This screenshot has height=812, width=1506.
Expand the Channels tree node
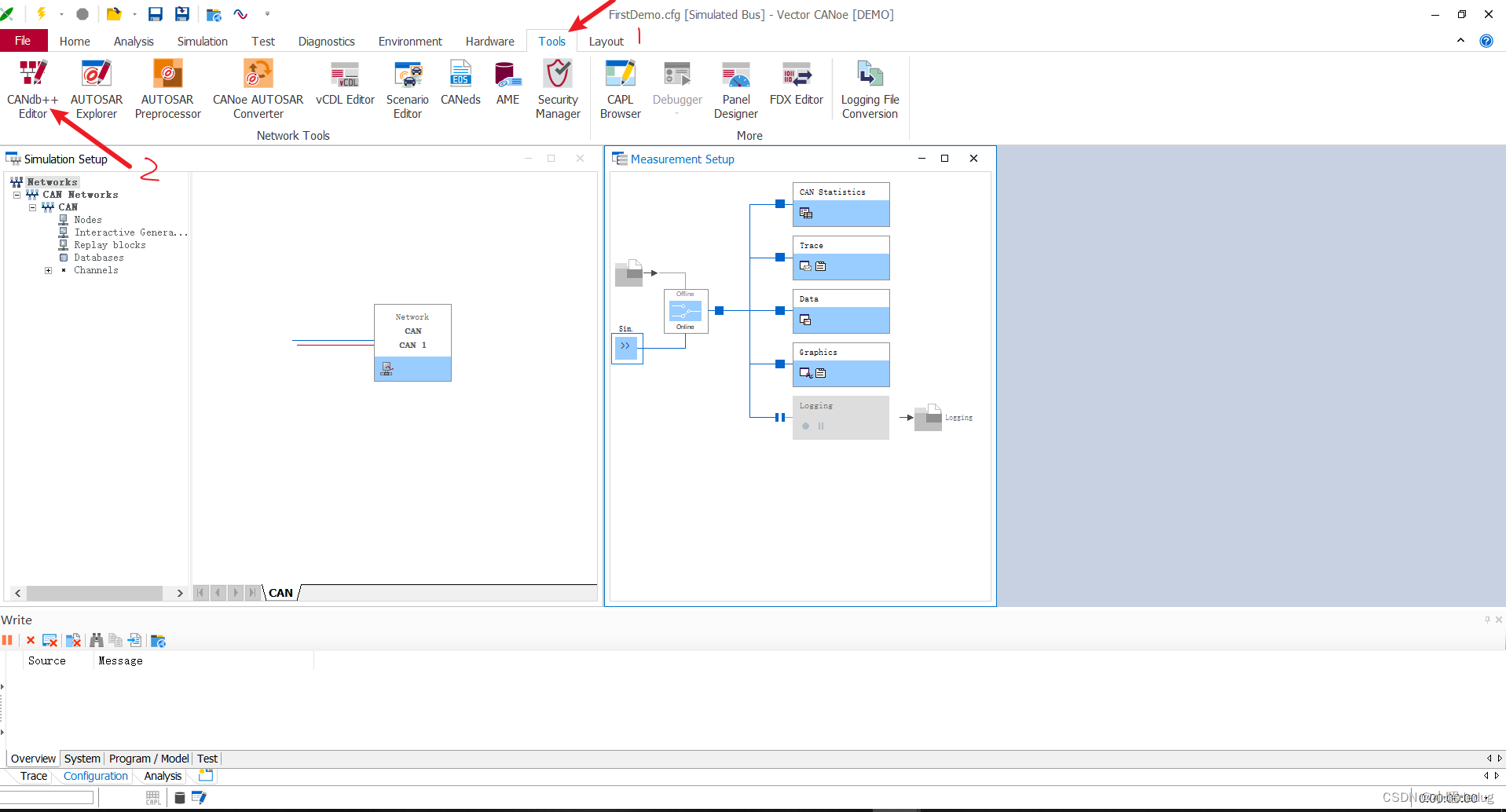pyautogui.click(x=48, y=270)
